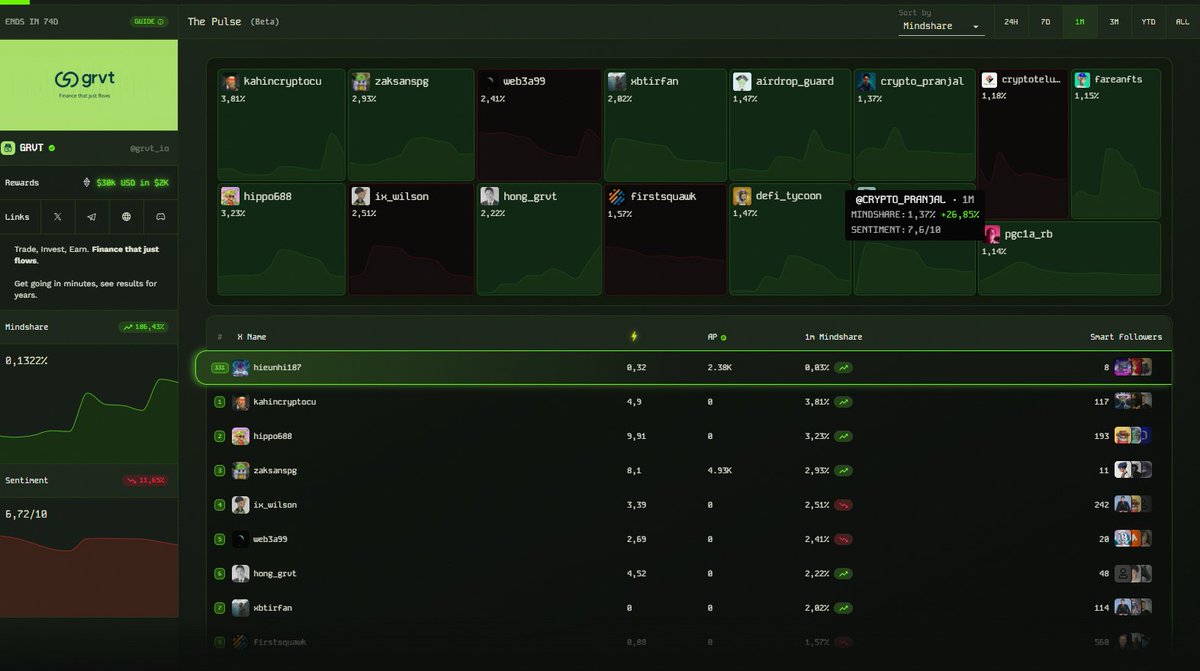Select the 3M time range tab
The image size is (1200, 671).
[x=1114, y=21]
